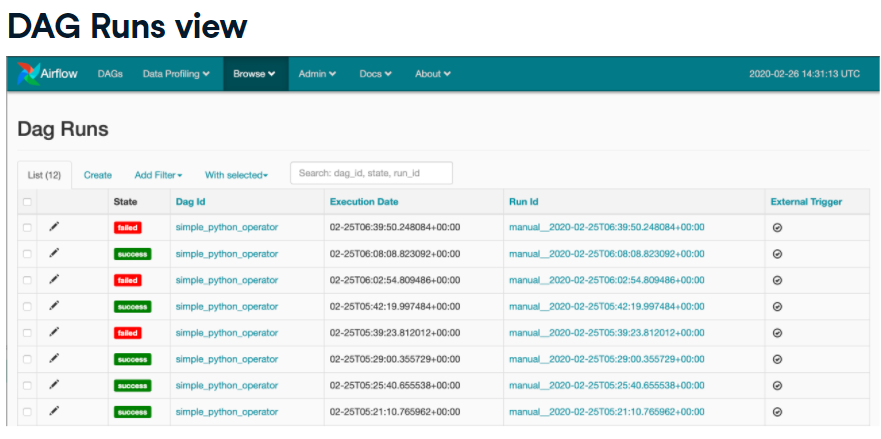Click the failed badge for 06:02:54 run
This screenshot has height=439, width=881.
[127, 280]
